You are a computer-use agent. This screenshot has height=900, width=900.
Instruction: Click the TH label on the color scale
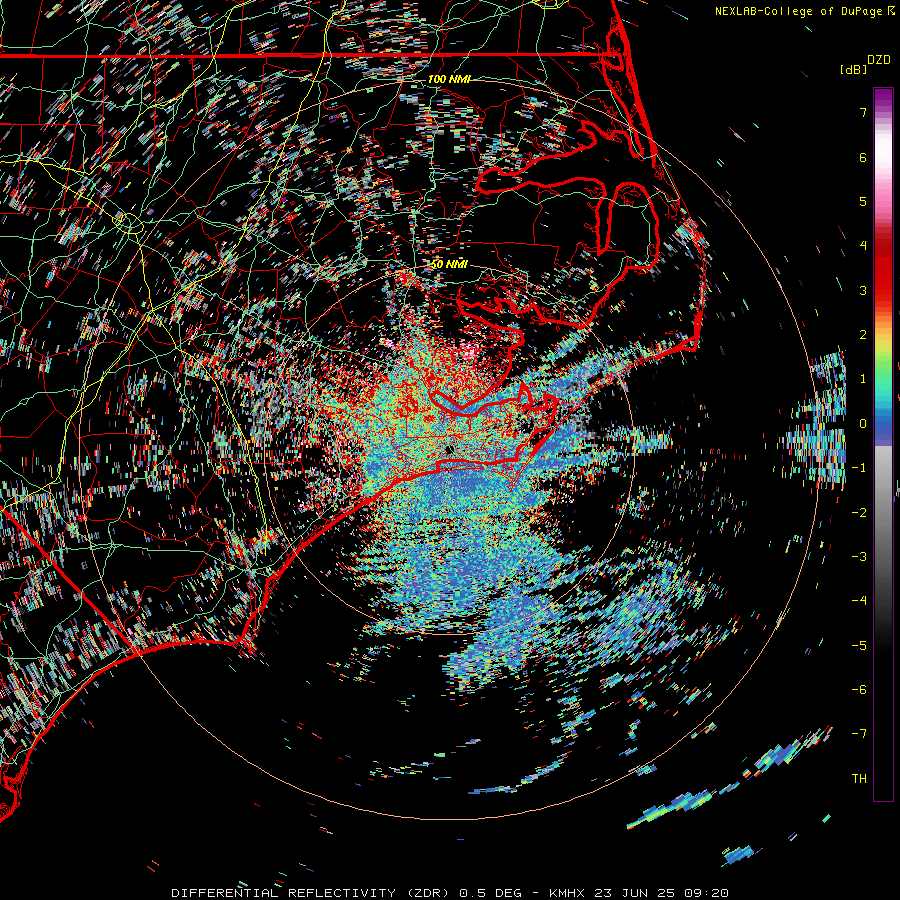click(x=859, y=778)
